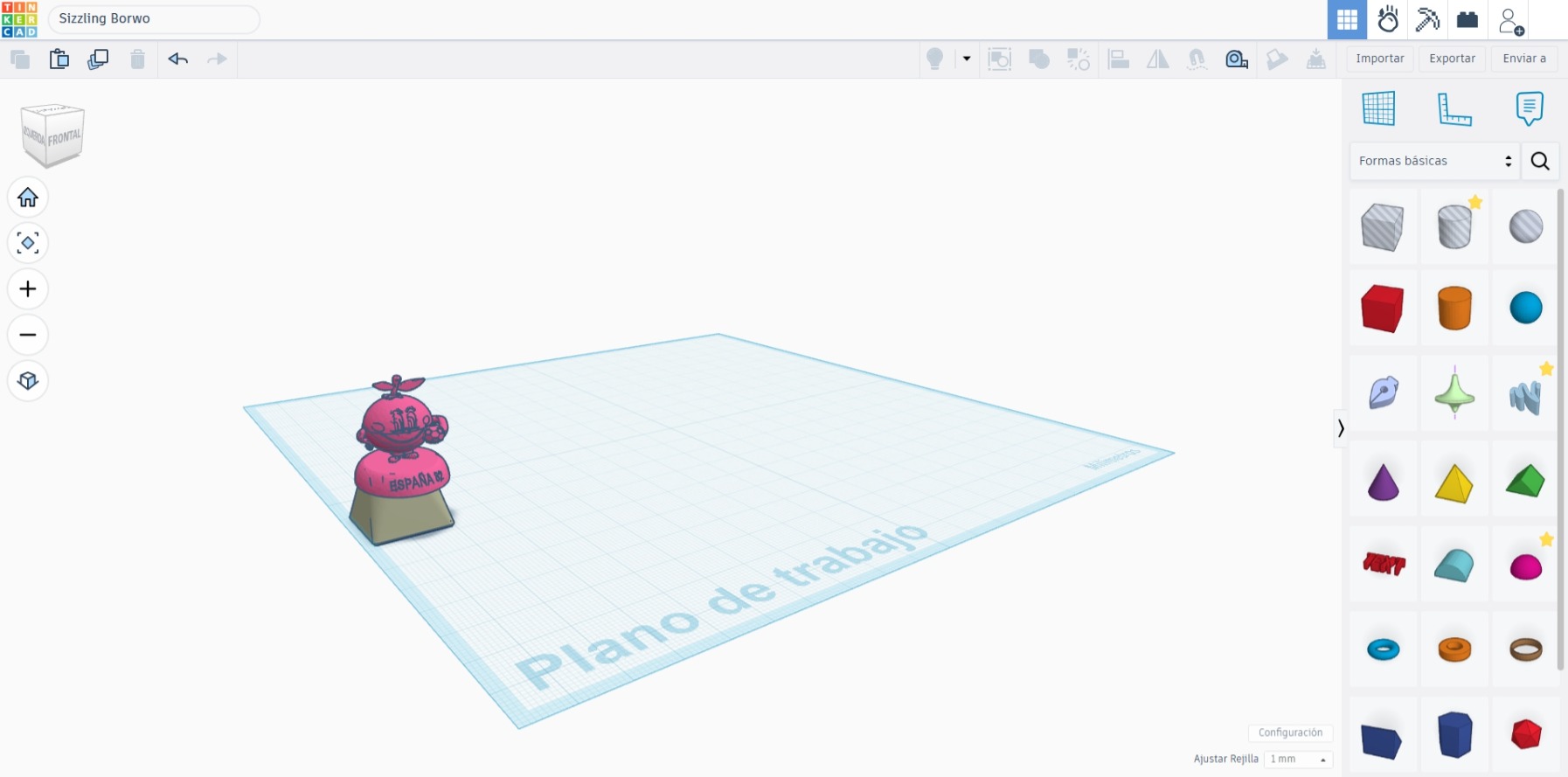This screenshot has height=777, width=1568.
Task: Click the Importar button
Action: [1380, 59]
